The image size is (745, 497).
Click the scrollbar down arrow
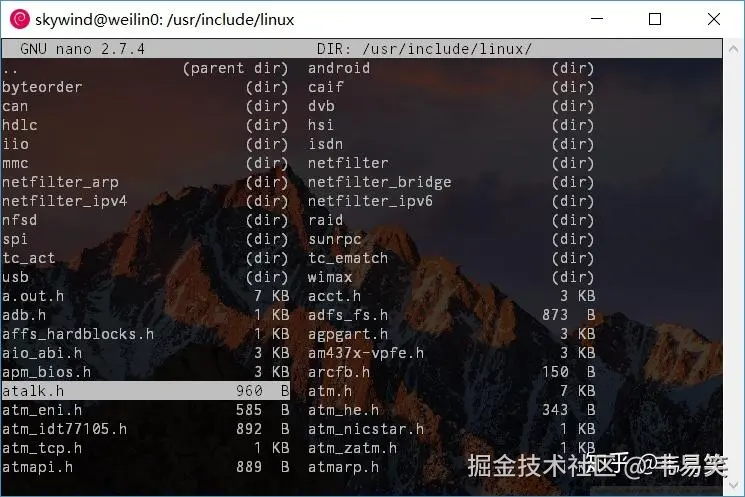coord(733,485)
